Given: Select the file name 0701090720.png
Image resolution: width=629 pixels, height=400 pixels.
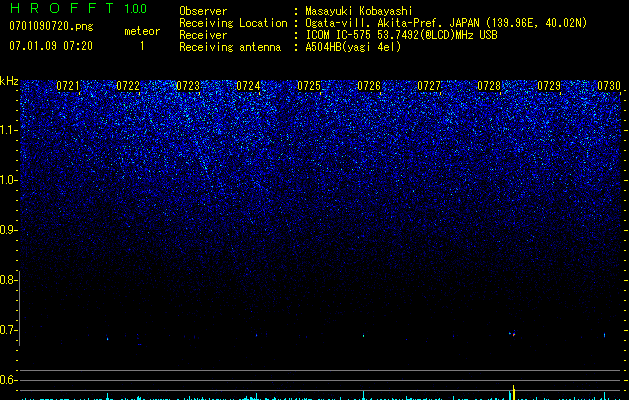Looking at the screenshot, I should pos(51,26).
